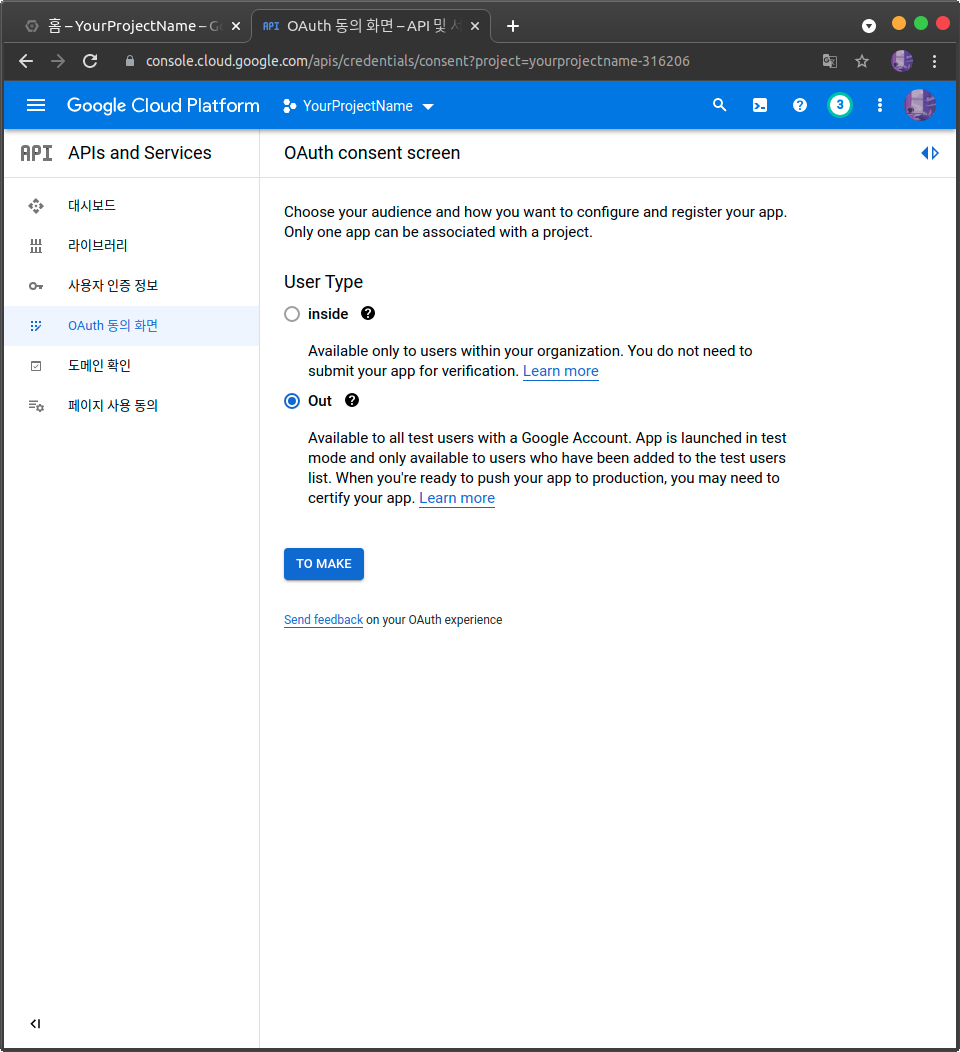Go forward with the browser forward arrow

pos(58,61)
